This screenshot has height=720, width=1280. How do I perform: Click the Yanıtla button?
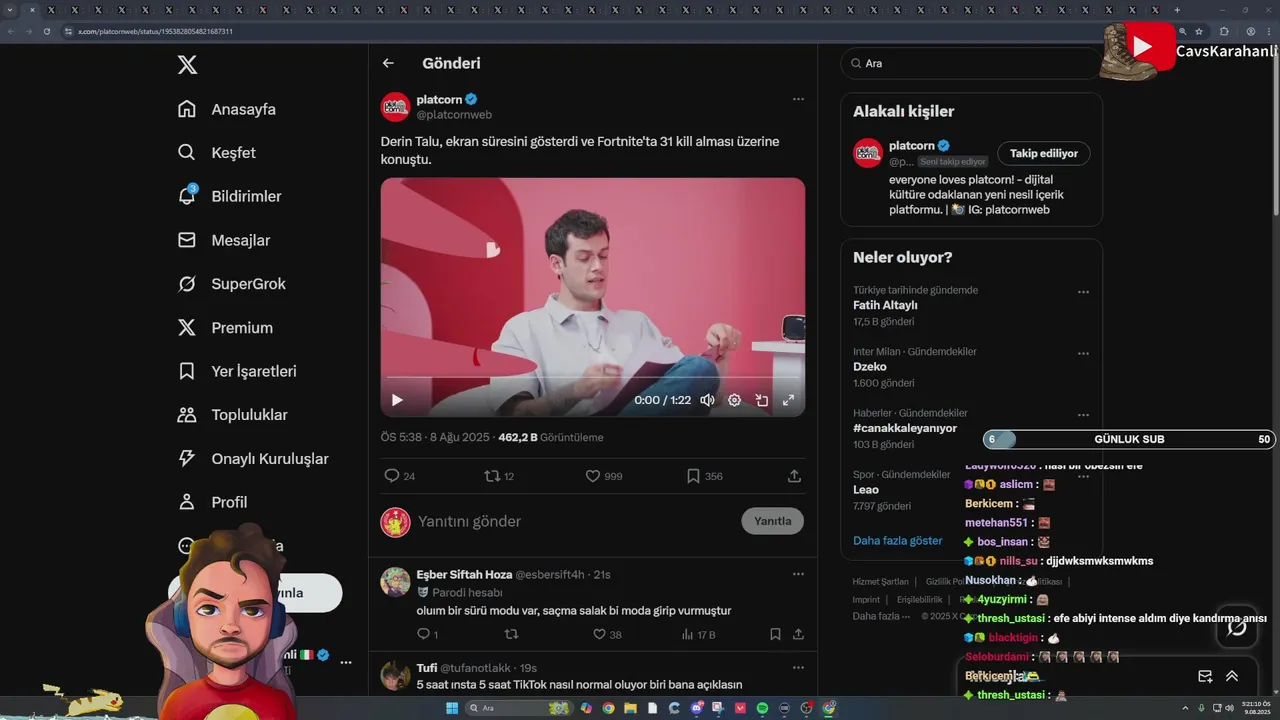[773, 521]
